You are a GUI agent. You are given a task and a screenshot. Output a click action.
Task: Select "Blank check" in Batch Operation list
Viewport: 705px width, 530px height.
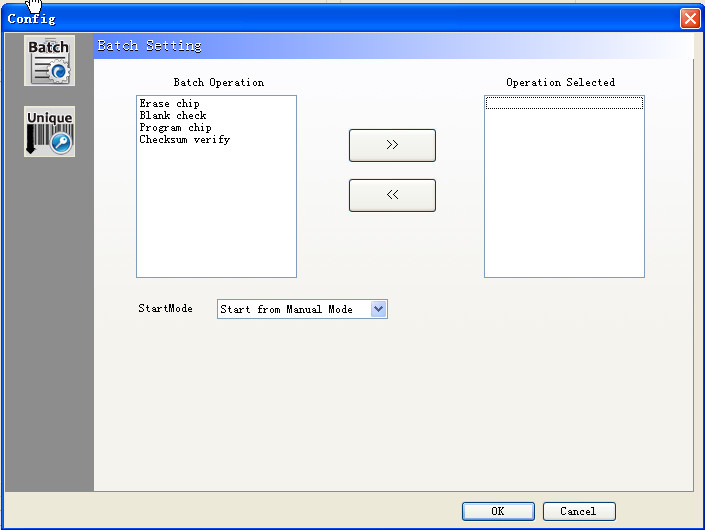click(x=173, y=116)
